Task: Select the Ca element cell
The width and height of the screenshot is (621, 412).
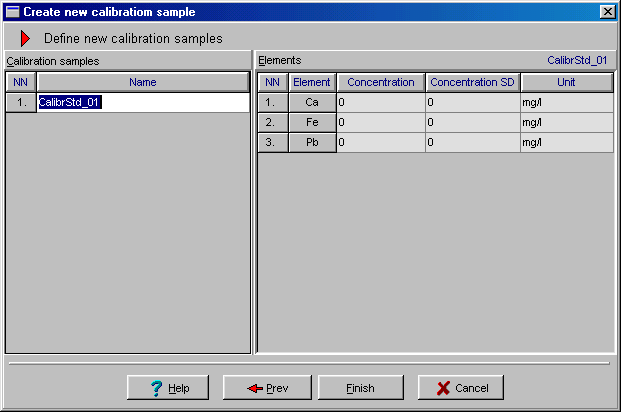Action: [312, 103]
